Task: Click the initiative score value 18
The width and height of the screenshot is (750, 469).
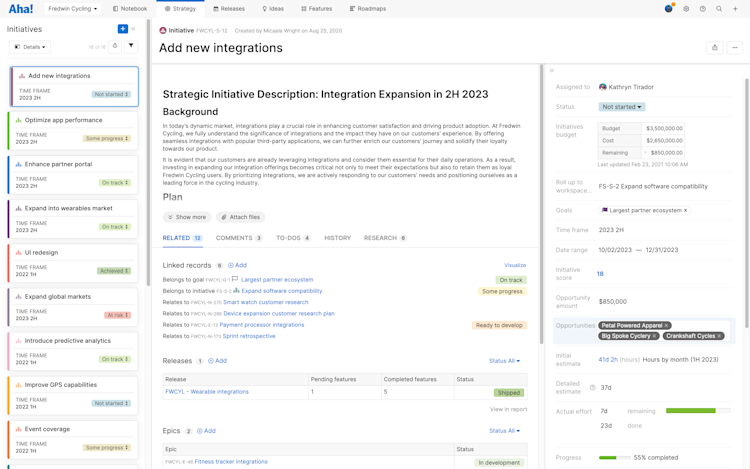Action: 600,274
